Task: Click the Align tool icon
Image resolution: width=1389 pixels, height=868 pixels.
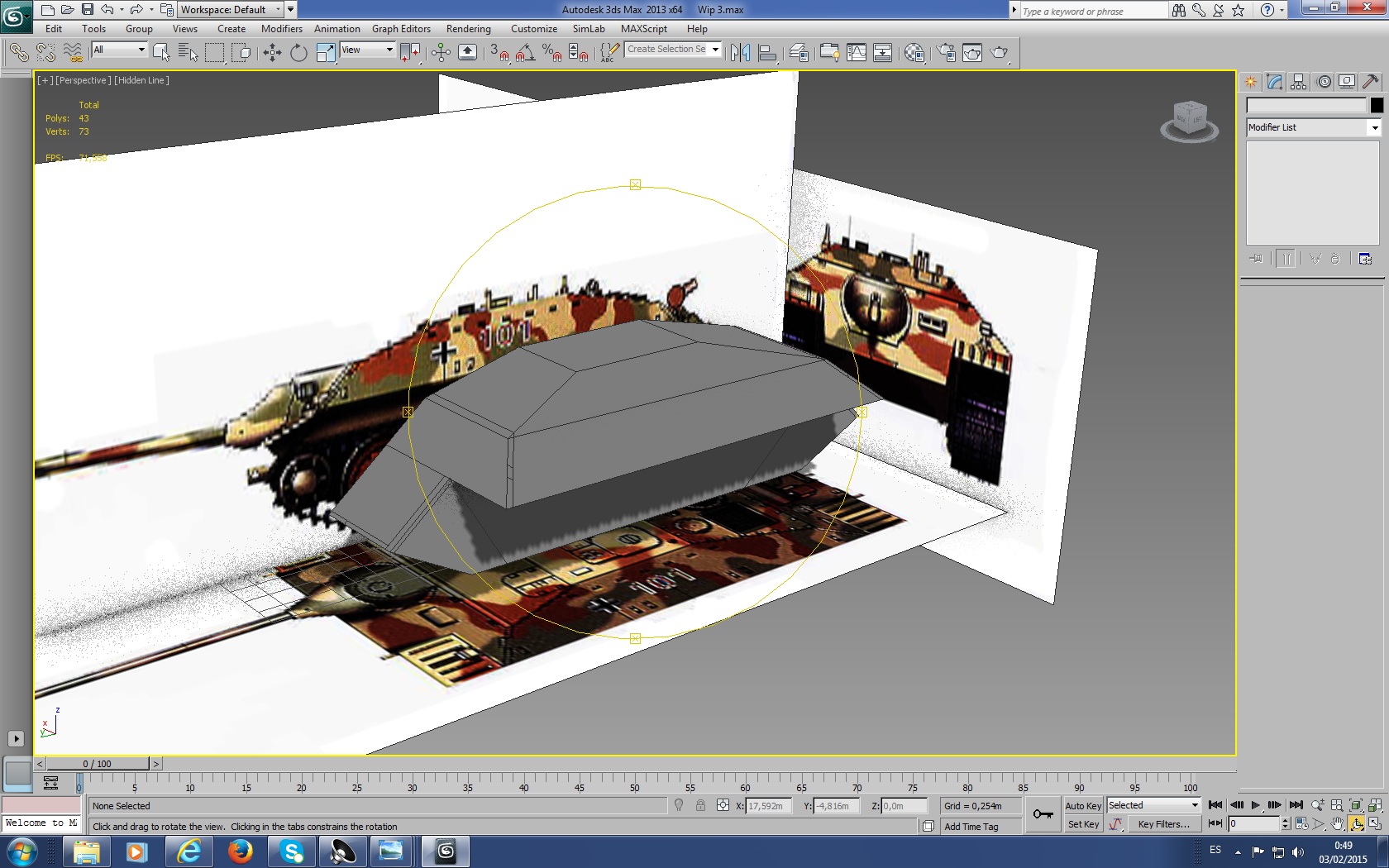Action: point(767,53)
